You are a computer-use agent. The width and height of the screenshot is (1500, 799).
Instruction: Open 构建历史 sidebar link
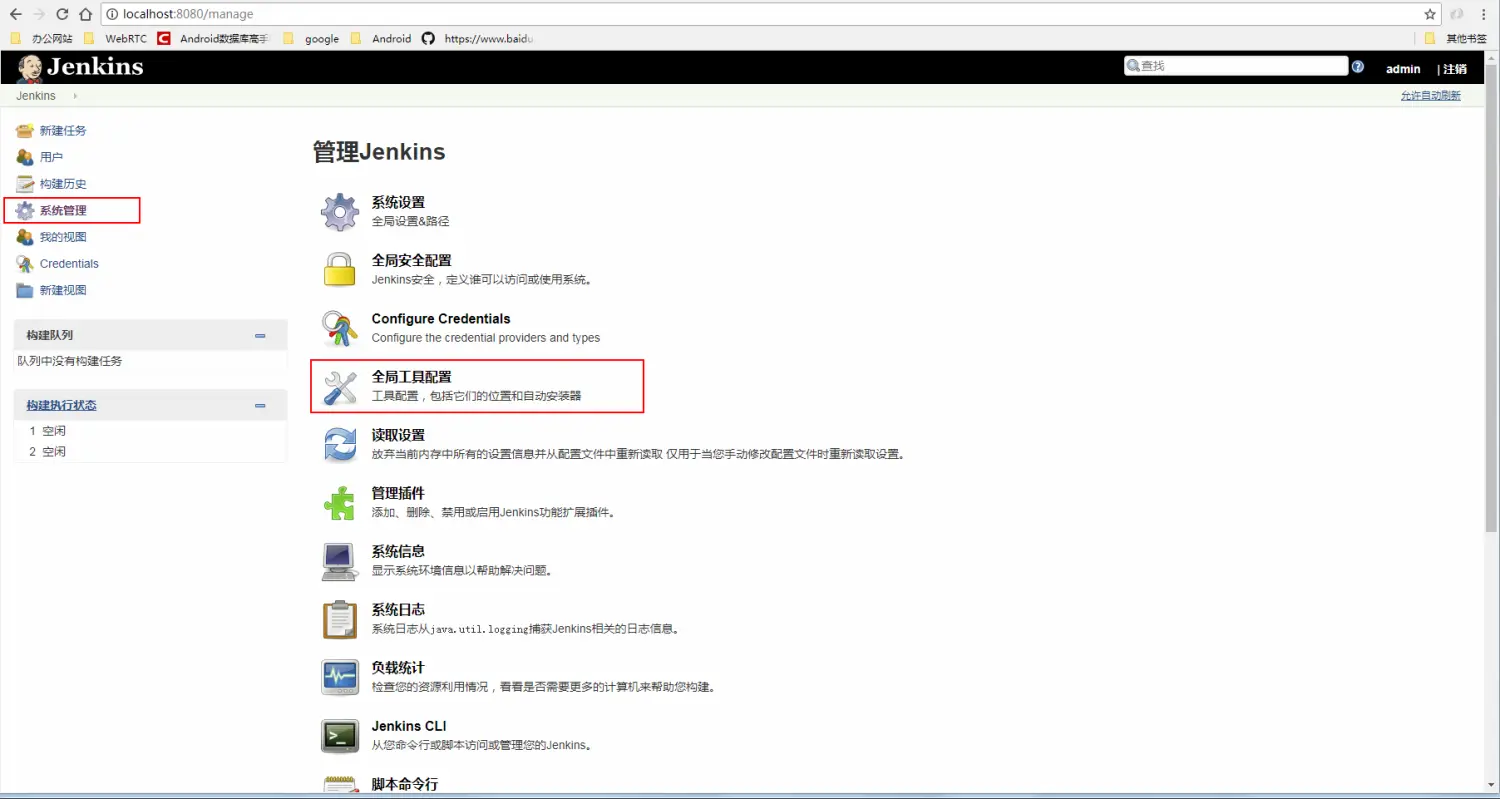pyautogui.click(x=63, y=184)
